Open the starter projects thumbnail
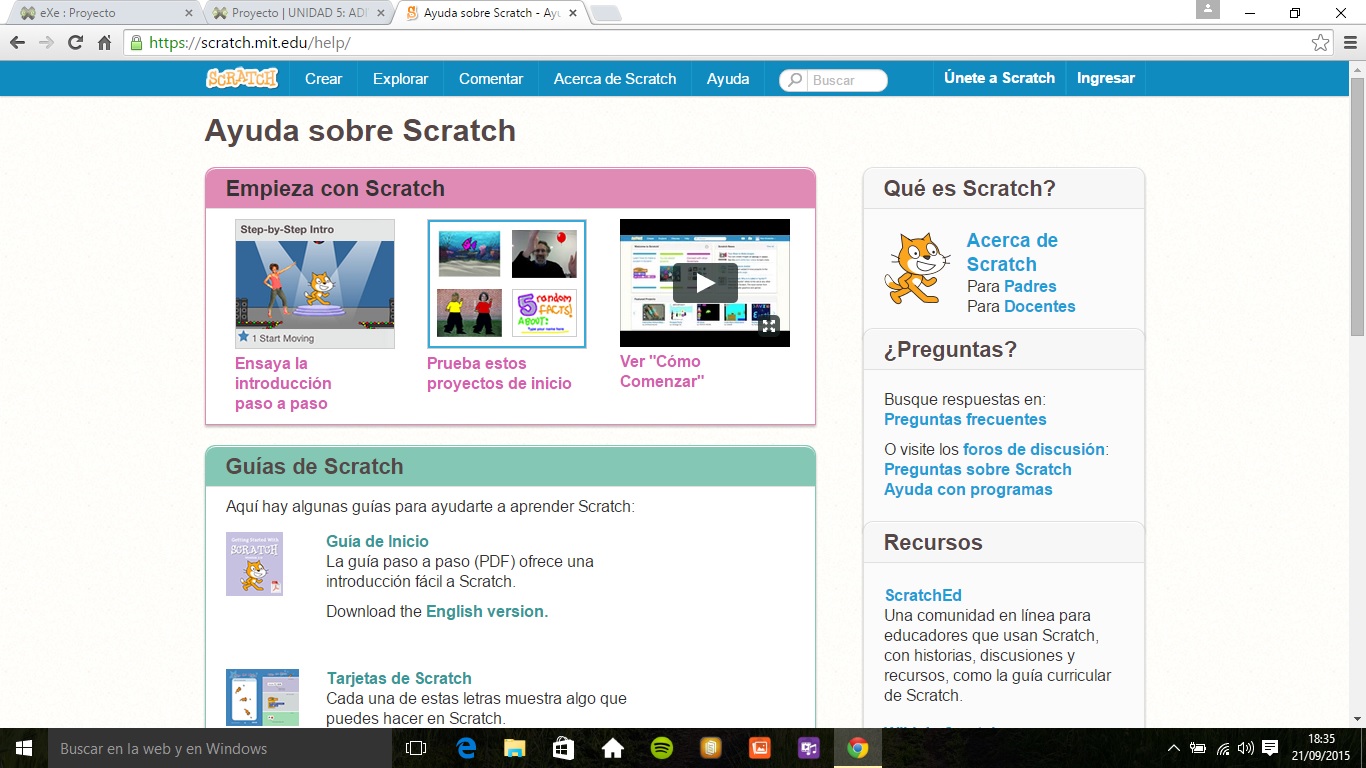The width and height of the screenshot is (1366, 768). click(x=507, y=284)
